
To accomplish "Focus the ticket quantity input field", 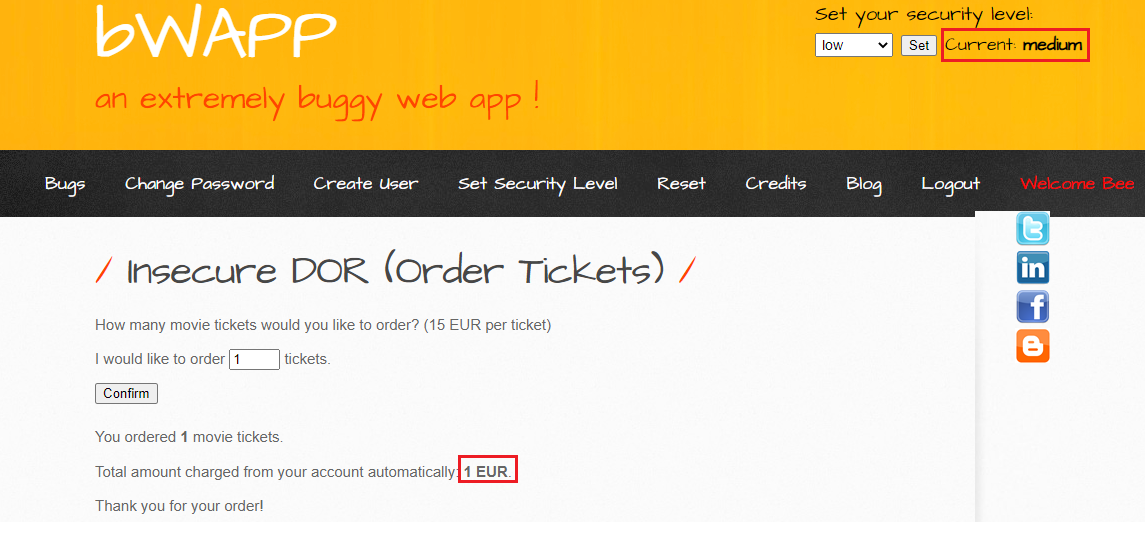I will point(254,359).
